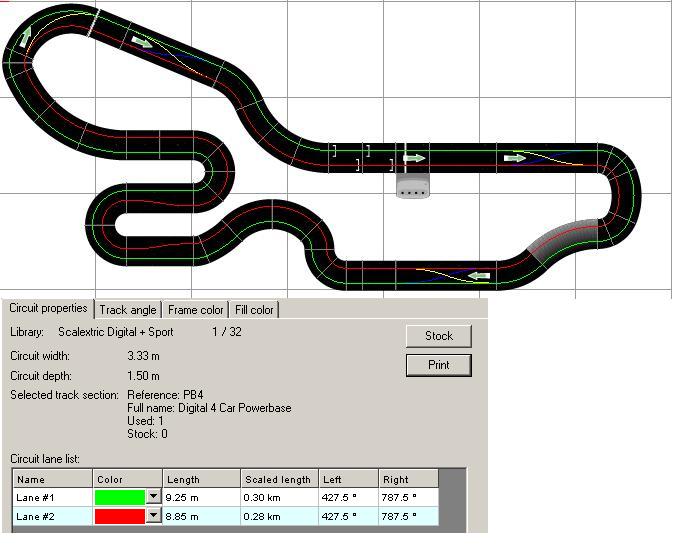673x553 pixels.
Task: Click the red Lane #2 color swatch
Action: [119, 516]
